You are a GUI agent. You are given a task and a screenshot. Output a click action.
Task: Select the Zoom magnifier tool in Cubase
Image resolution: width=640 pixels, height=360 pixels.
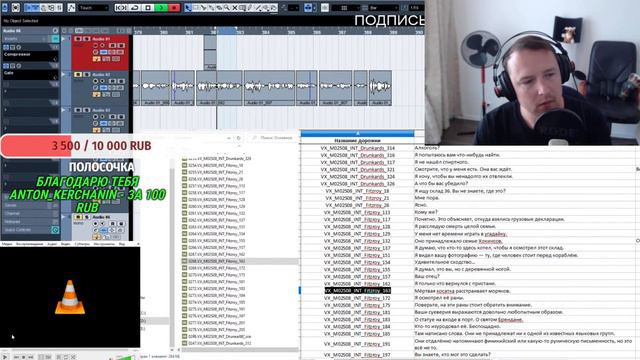[227, 8]
